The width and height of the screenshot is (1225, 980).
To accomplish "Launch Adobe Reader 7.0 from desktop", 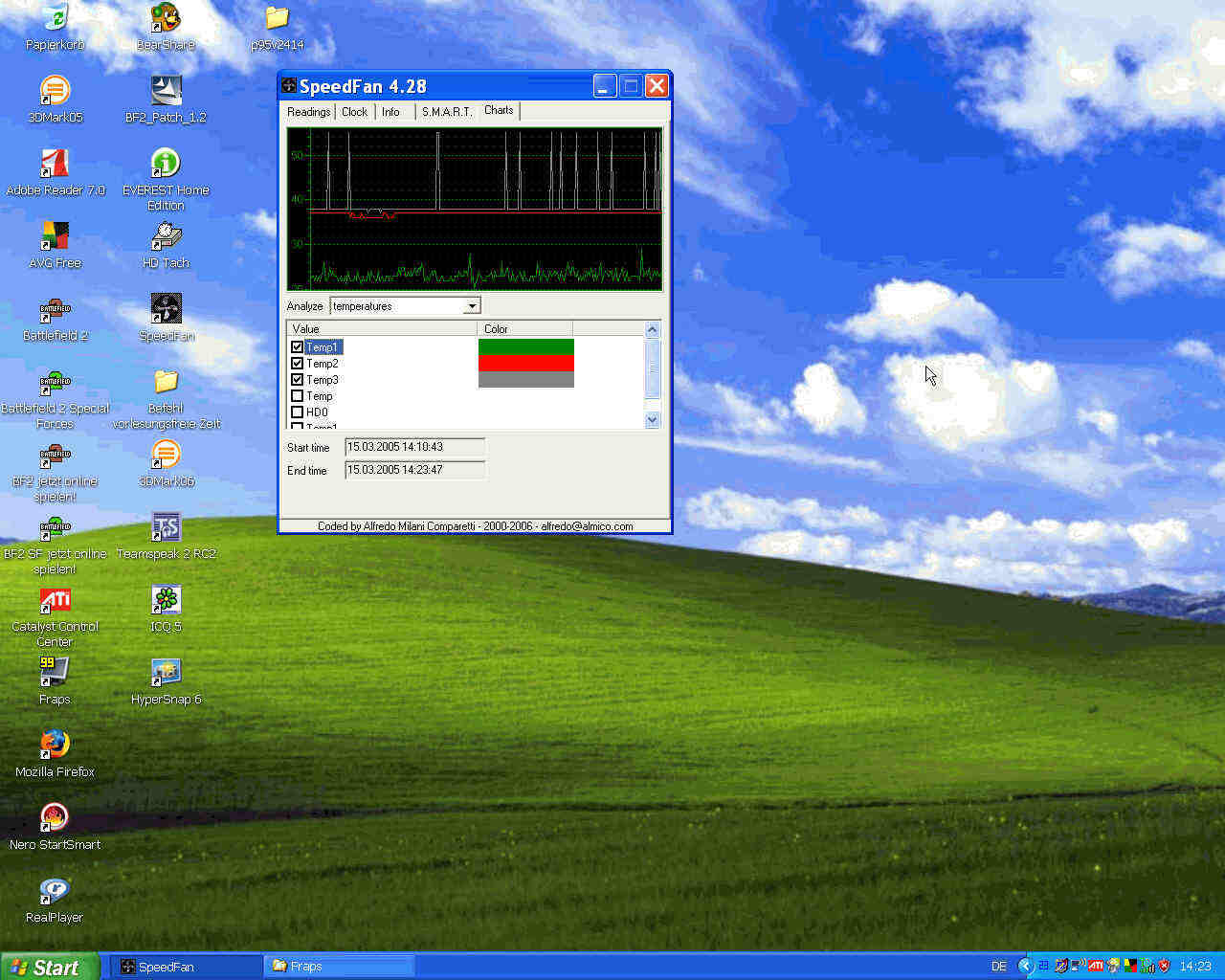I will 55,172.
